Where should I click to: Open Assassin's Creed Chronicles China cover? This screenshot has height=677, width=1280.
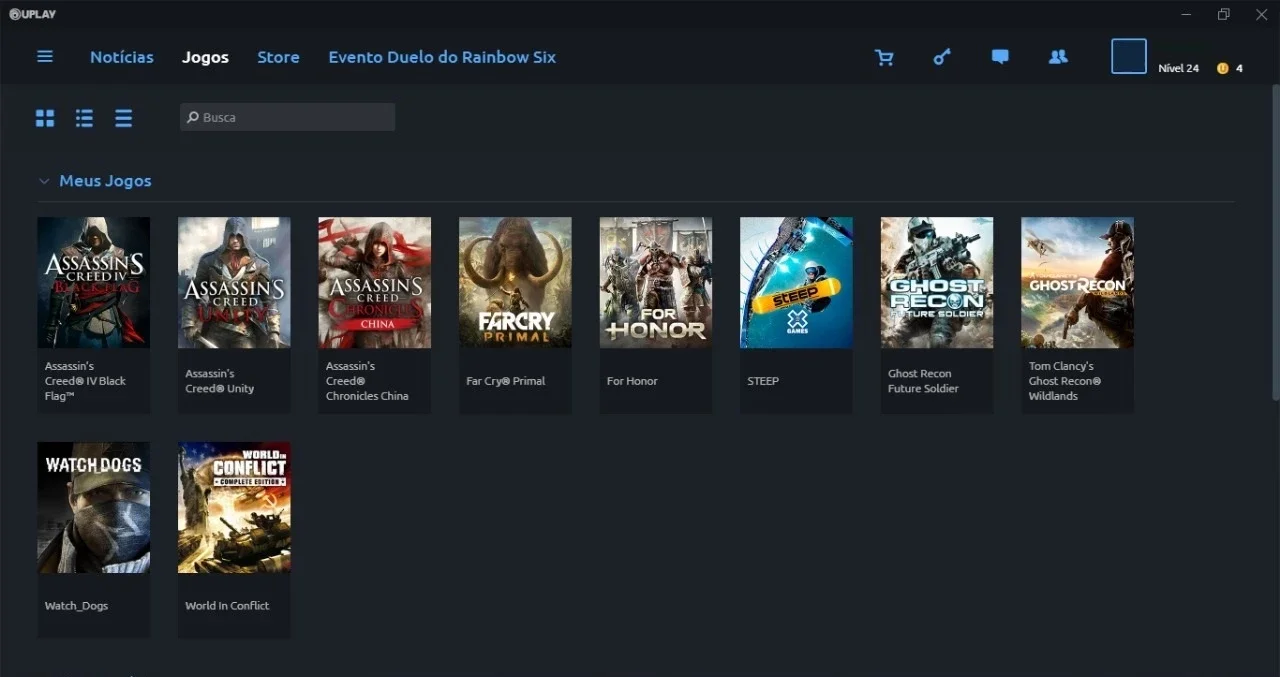coord(375,282)
